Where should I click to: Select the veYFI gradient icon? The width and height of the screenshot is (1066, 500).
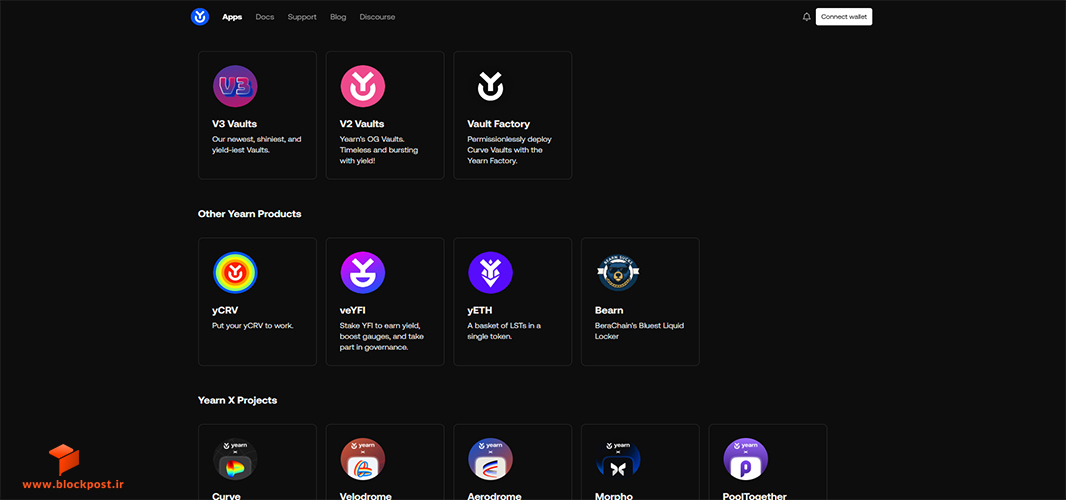362,273
